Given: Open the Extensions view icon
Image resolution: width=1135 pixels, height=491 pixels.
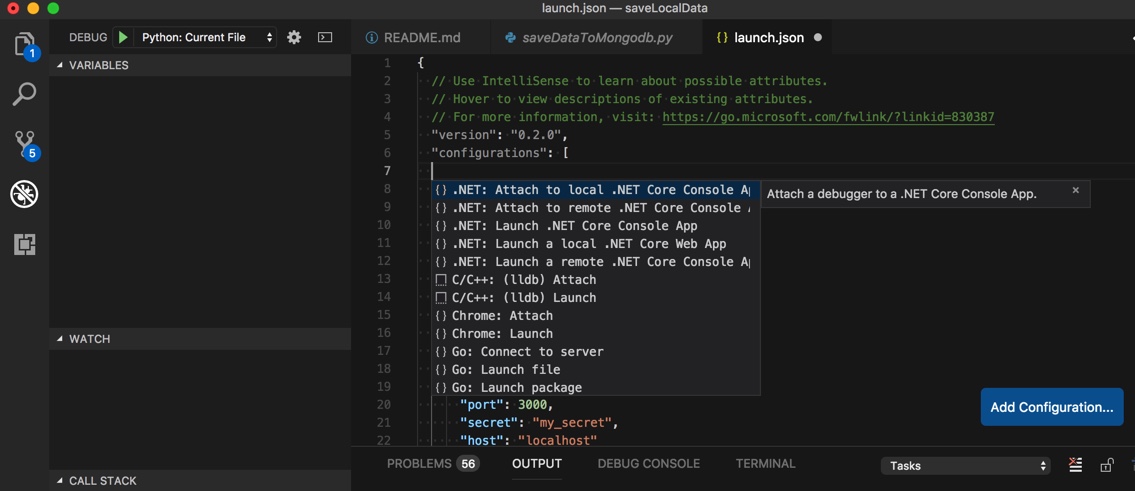Looking at the screenshot, I should pyautogui.click(x=24, y=244).
